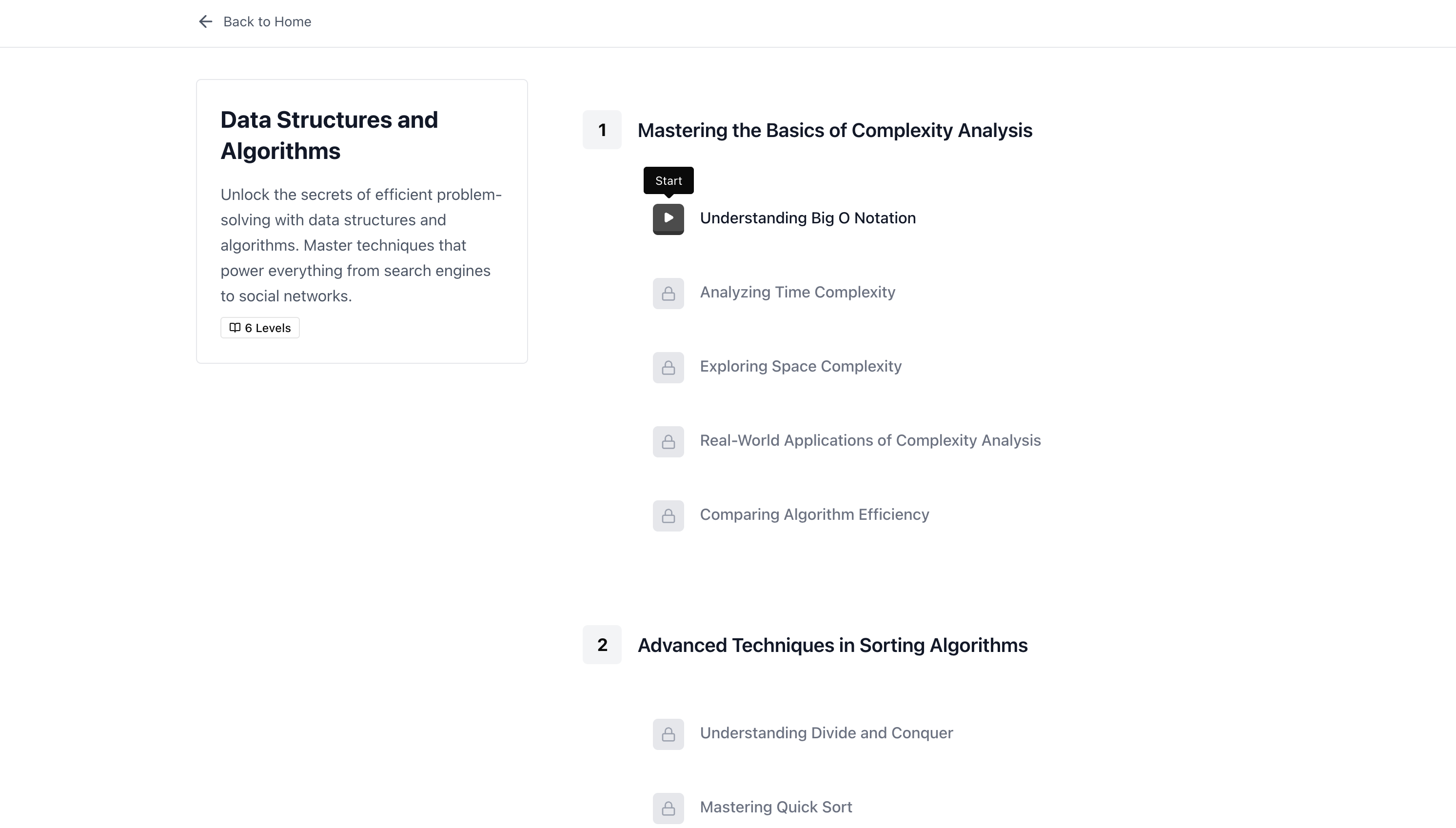
Task: Click the level 2 number badge
Action: (602, 645)
